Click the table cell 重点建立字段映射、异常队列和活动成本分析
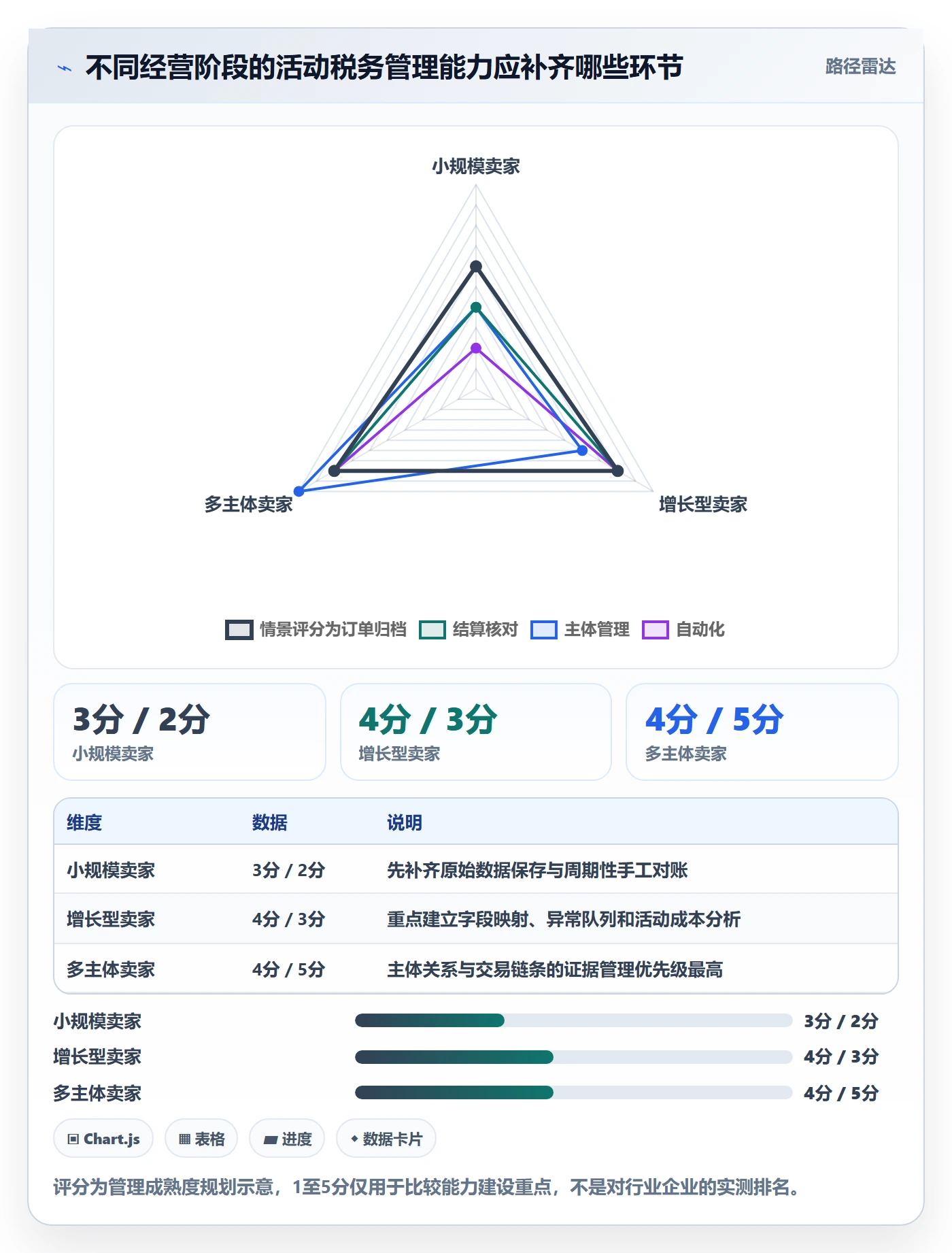The height and width of the screenshot is (1253, 952). (x=564, y=920)
